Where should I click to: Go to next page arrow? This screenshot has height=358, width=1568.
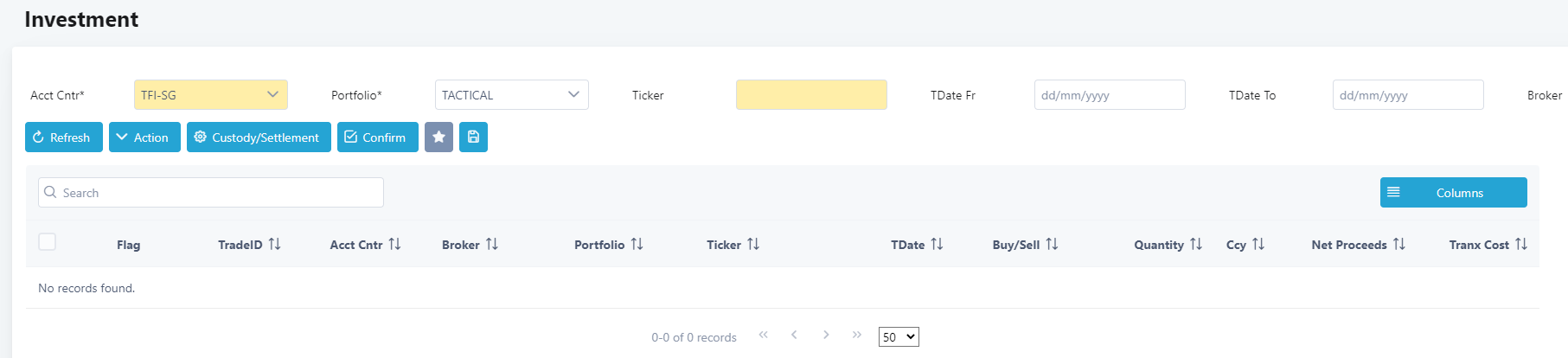tap(826, 335)
